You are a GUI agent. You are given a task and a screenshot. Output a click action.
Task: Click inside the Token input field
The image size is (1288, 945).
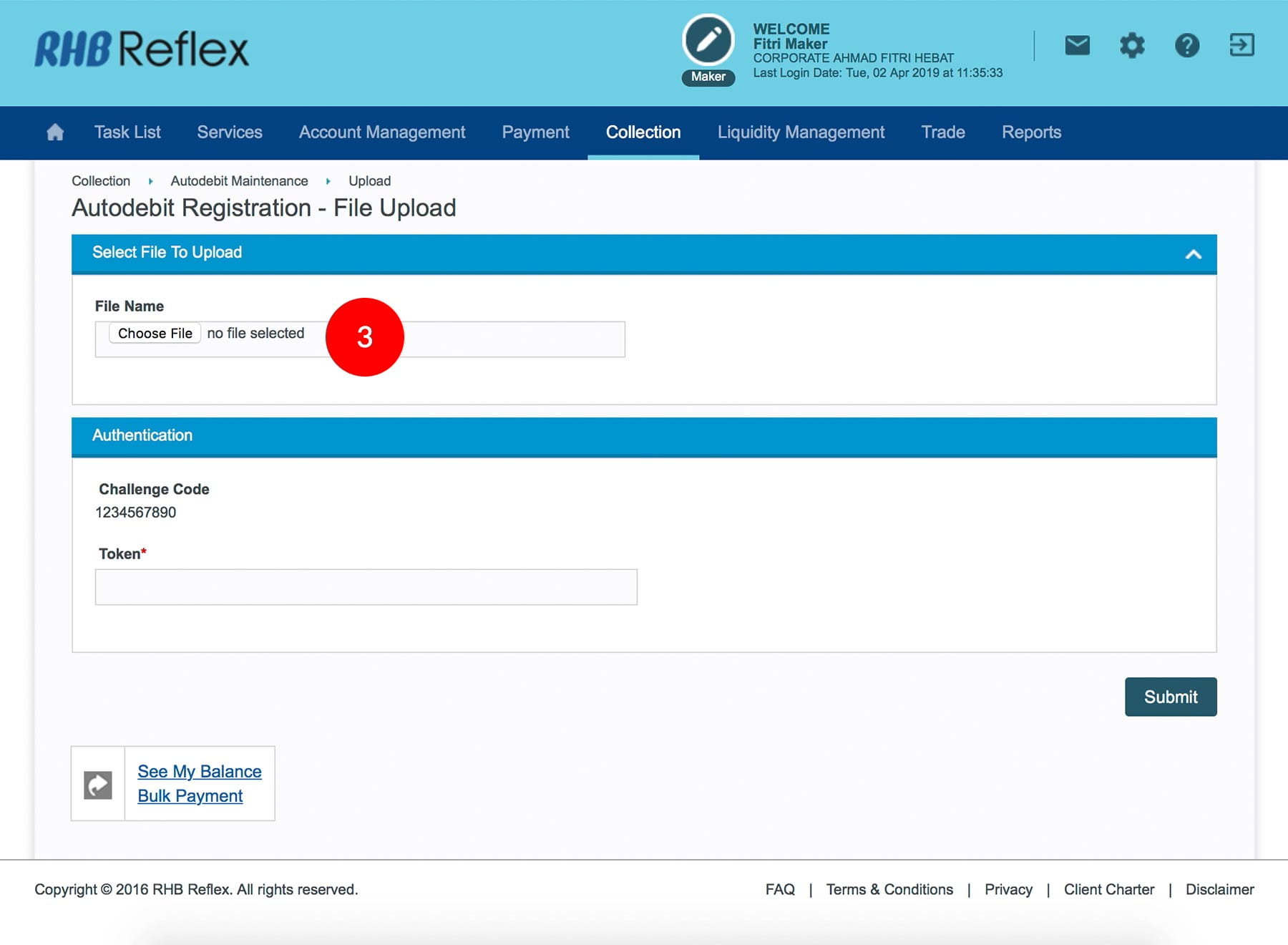click(366, 587)
